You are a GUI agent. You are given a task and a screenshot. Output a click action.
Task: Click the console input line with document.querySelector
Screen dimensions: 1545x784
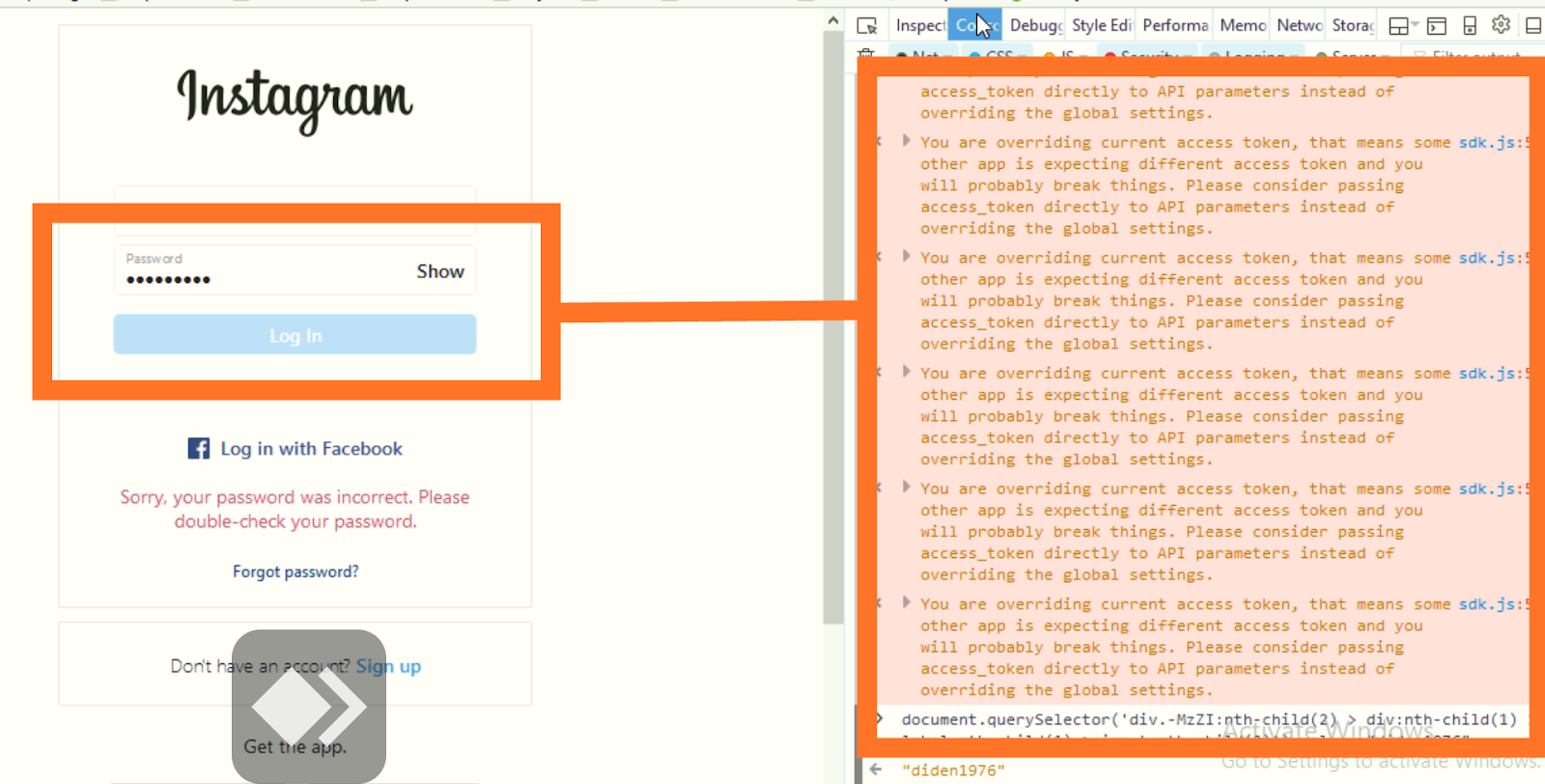(1209, 719)
